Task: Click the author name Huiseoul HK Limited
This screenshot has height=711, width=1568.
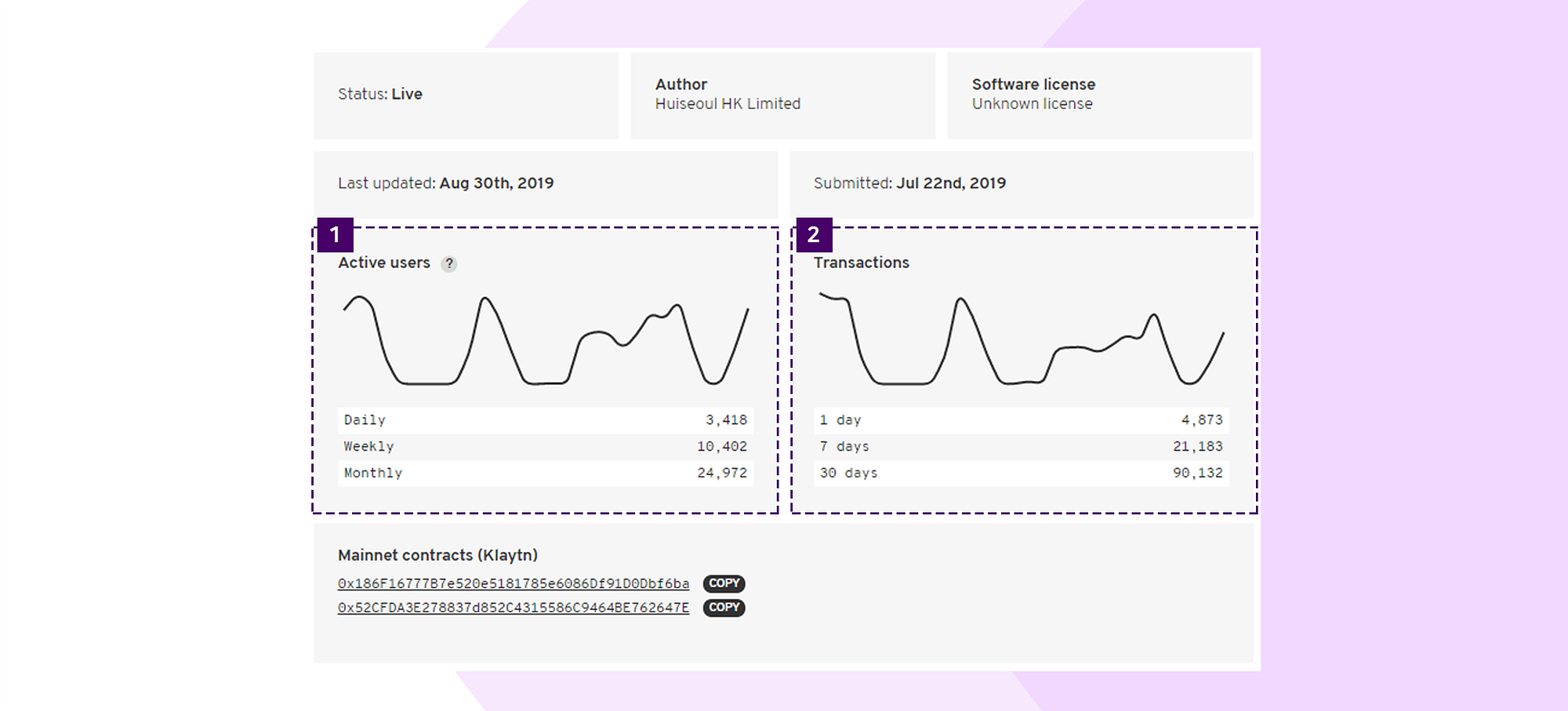Action: point(728,103)
